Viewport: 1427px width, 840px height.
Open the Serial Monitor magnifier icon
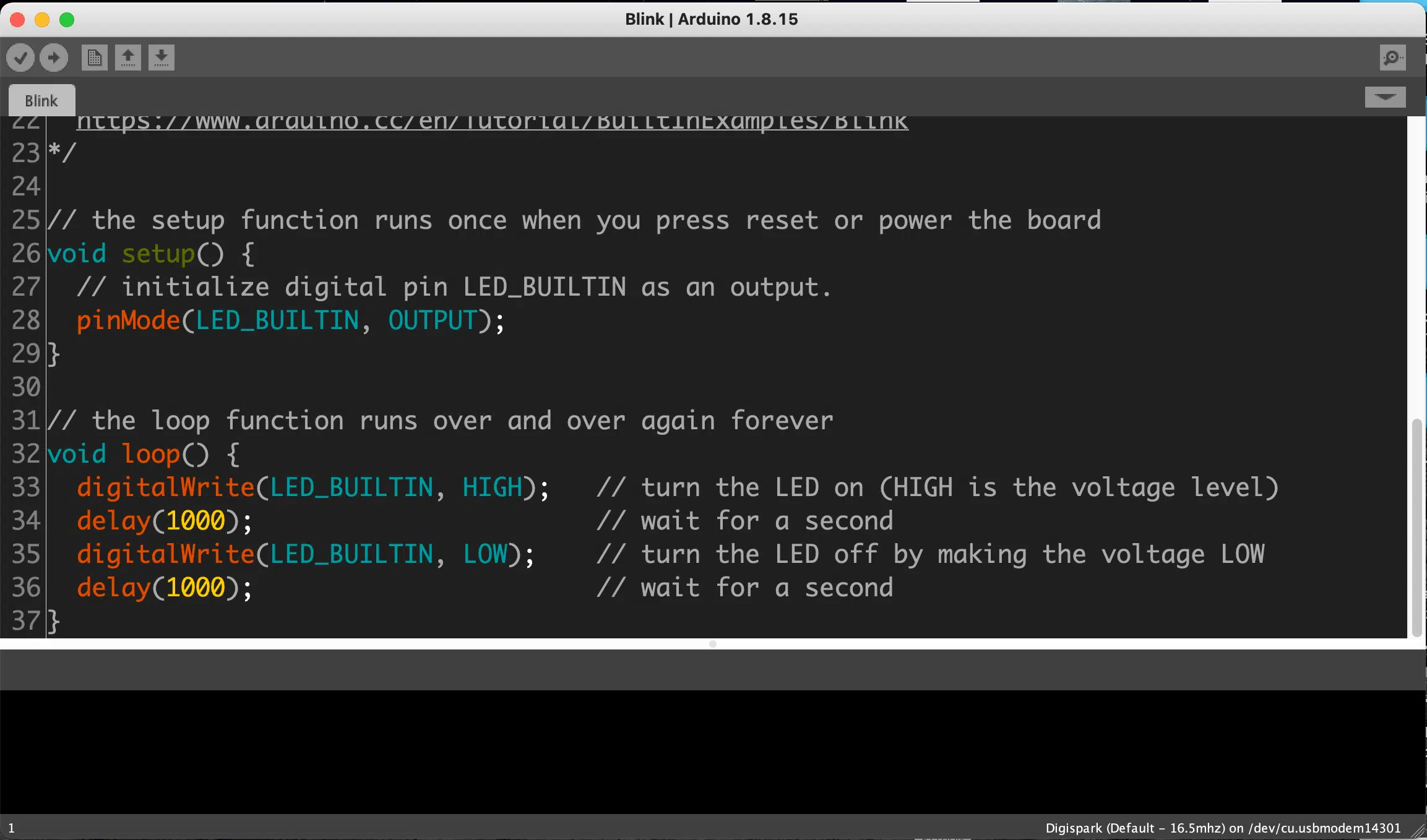pyautogui.click(x=1392, y=58)
